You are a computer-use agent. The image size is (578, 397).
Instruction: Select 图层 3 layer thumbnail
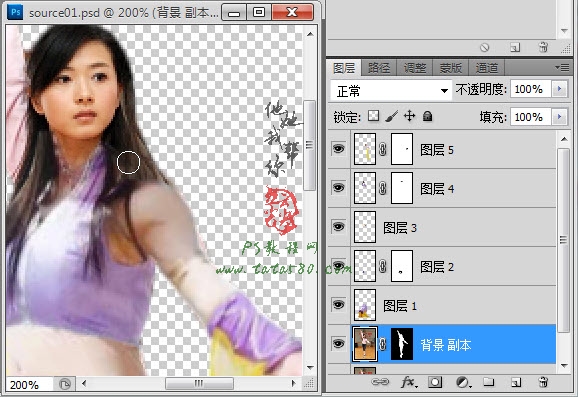pos(365,227)
